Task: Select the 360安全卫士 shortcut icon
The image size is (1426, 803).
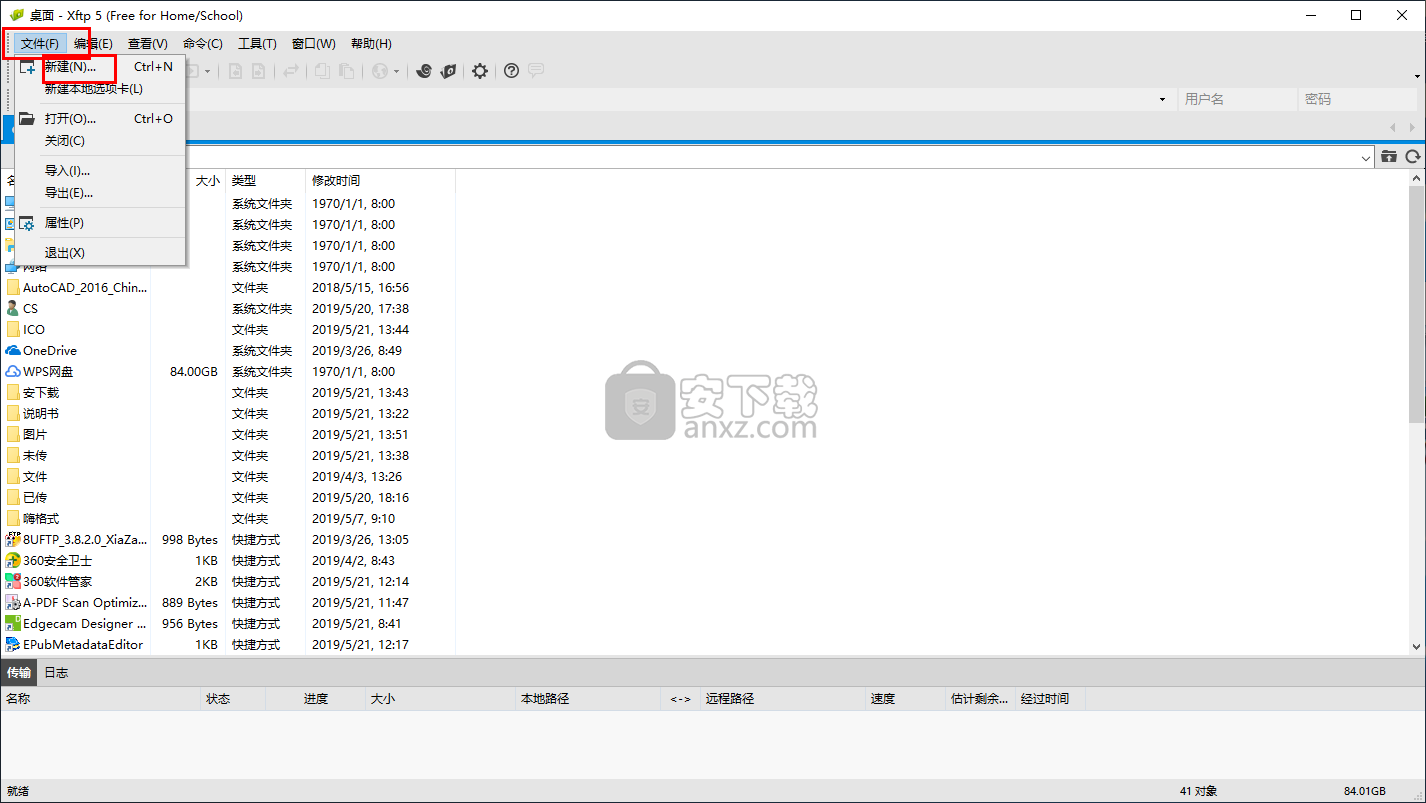Action: click(13, 561)
